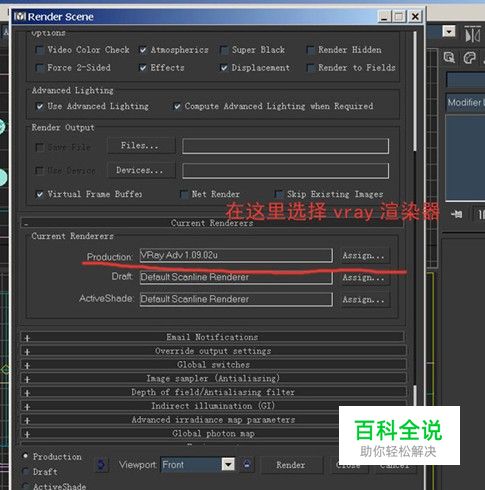Select the Draft radio button
This screenshot has height=490, width=485.
pos(25,471)
